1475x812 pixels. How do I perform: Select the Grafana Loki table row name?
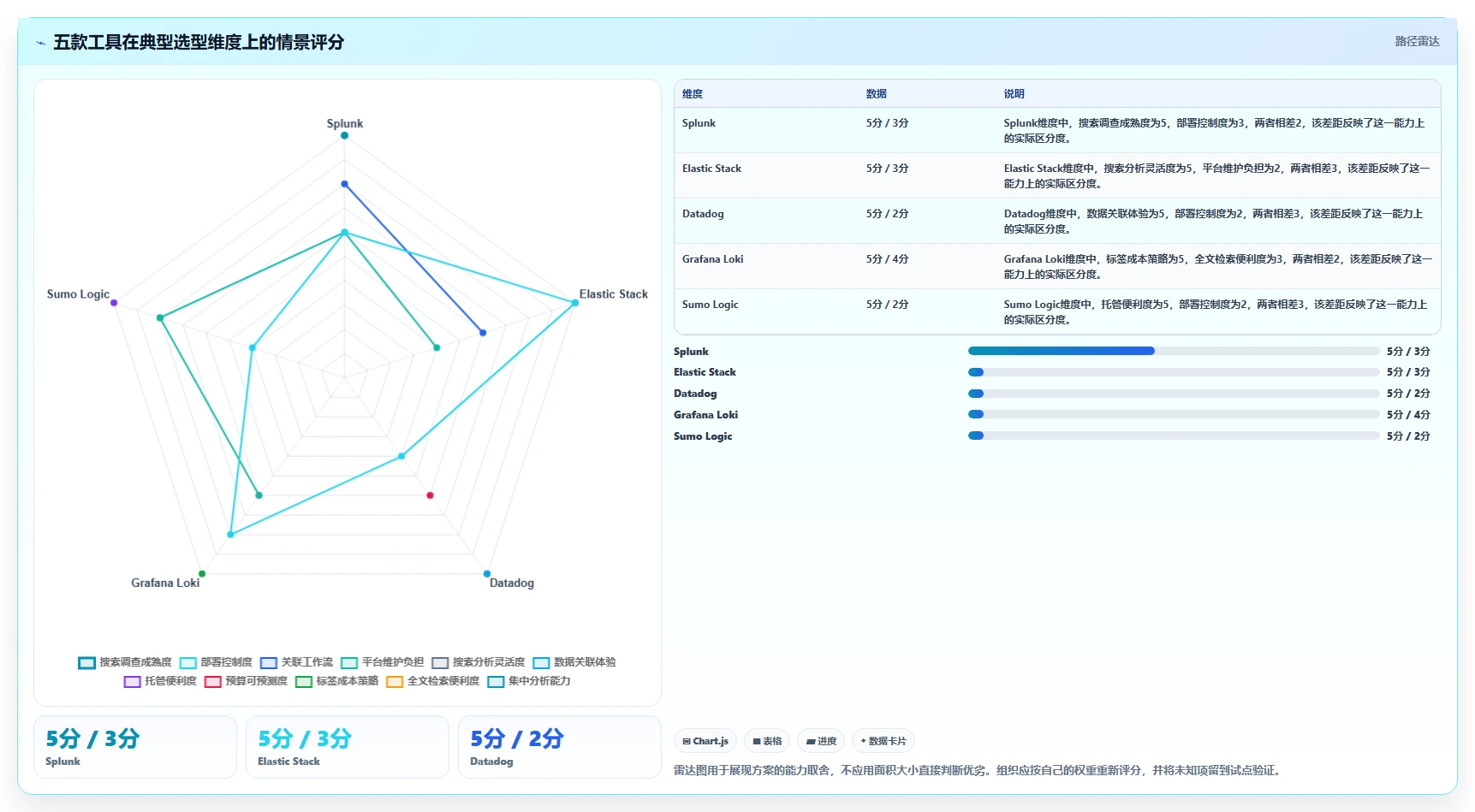(712, 259)
